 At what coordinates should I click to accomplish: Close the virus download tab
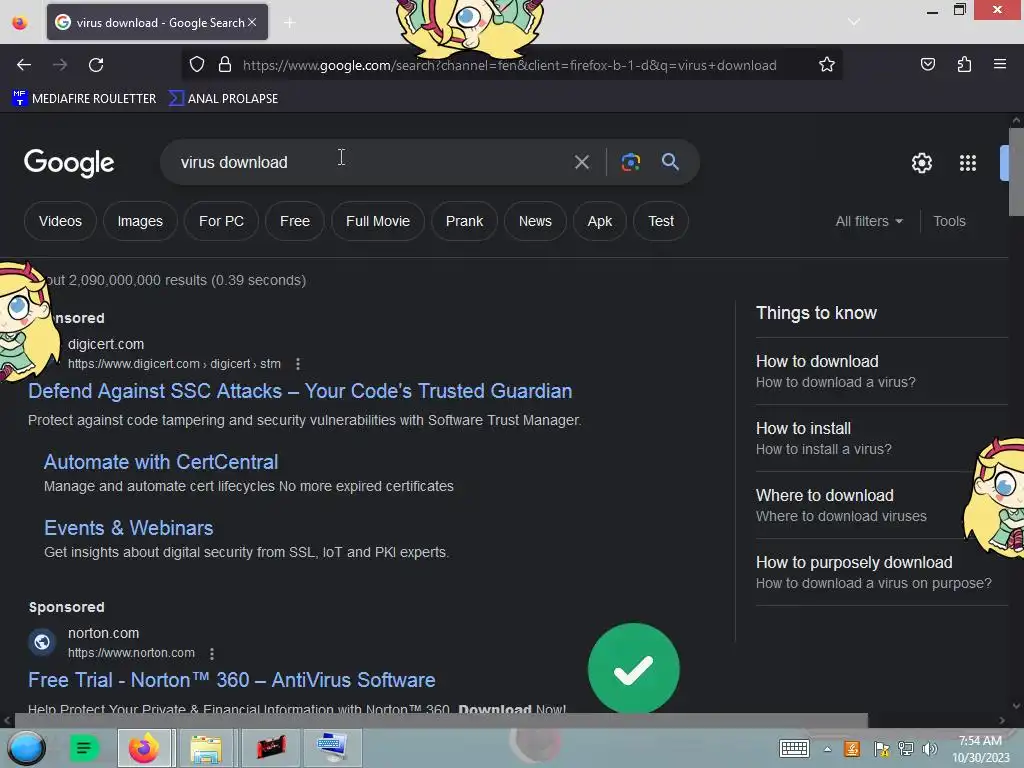click(x=252, y=22)
